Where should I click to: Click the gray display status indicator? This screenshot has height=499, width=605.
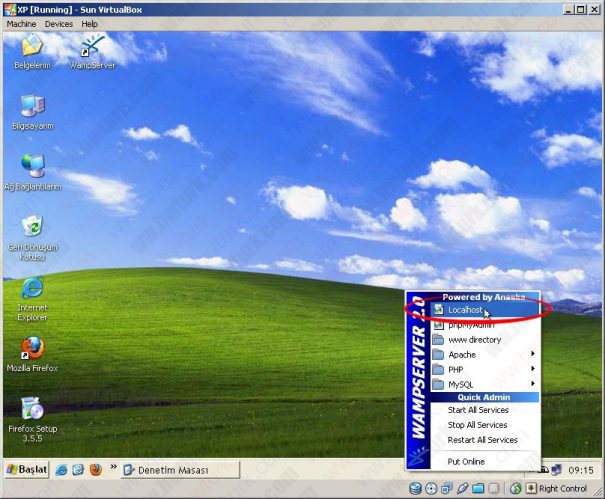(494, 489)
